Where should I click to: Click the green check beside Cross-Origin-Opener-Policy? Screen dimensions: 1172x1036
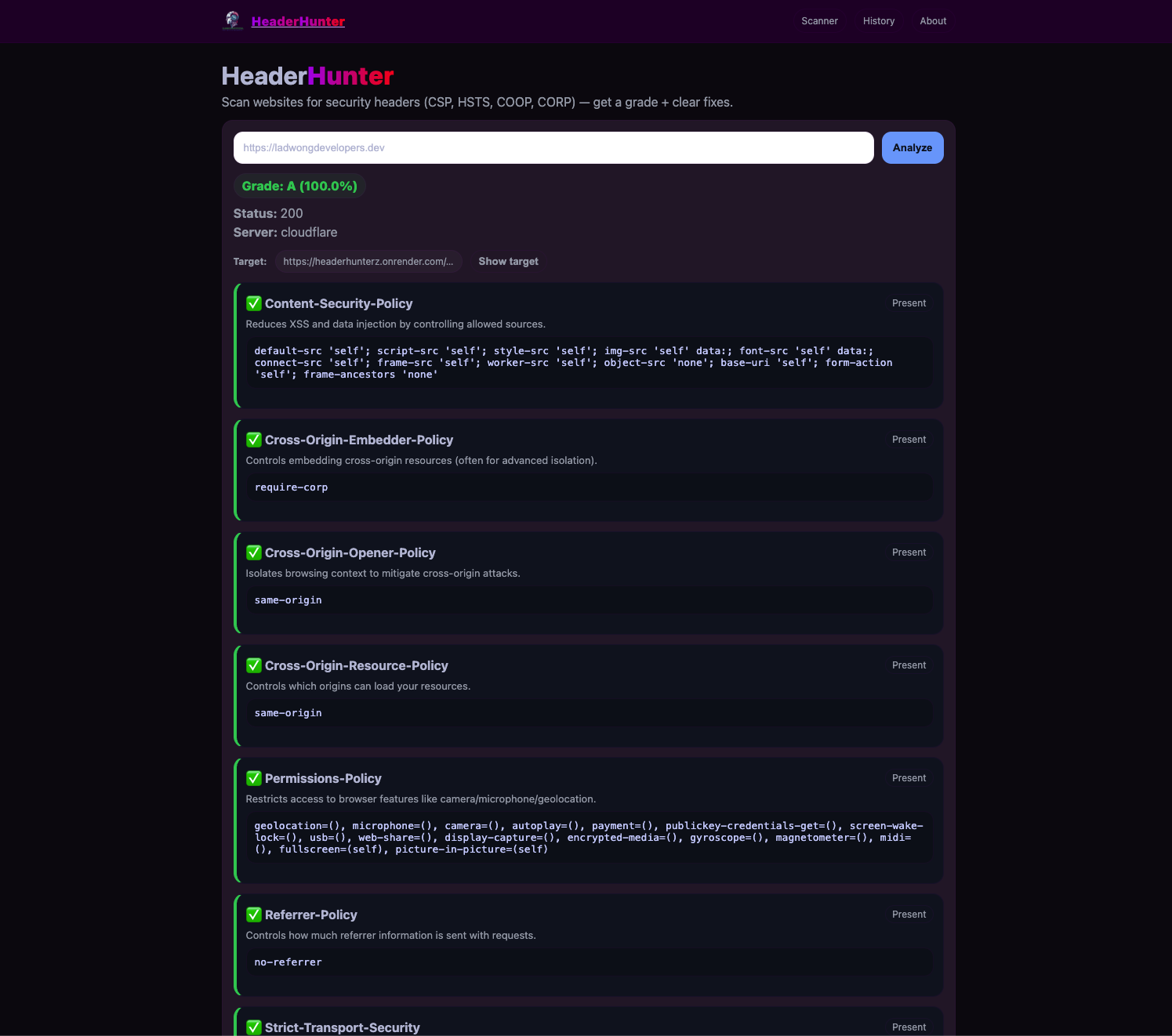[253, 552]
